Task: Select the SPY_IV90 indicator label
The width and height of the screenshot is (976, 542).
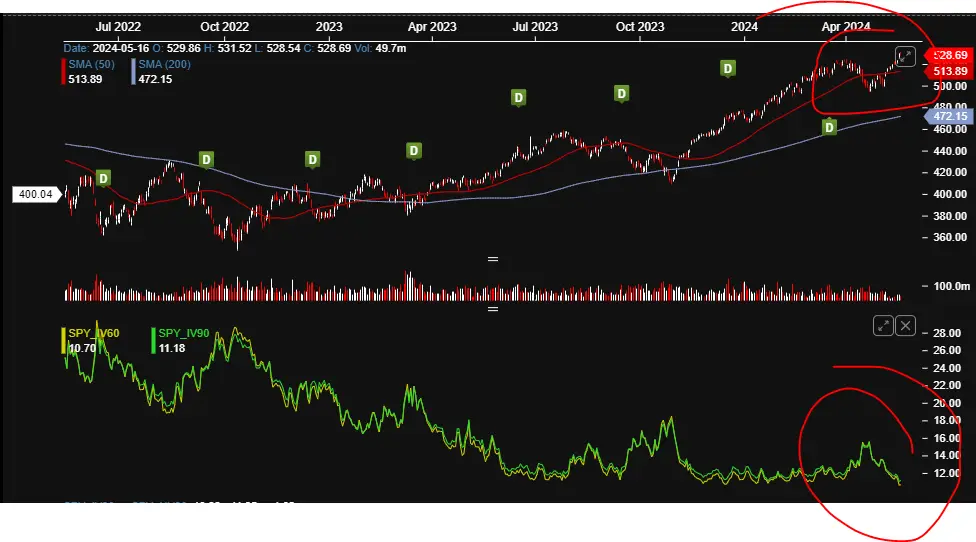Action: [184, 333]
